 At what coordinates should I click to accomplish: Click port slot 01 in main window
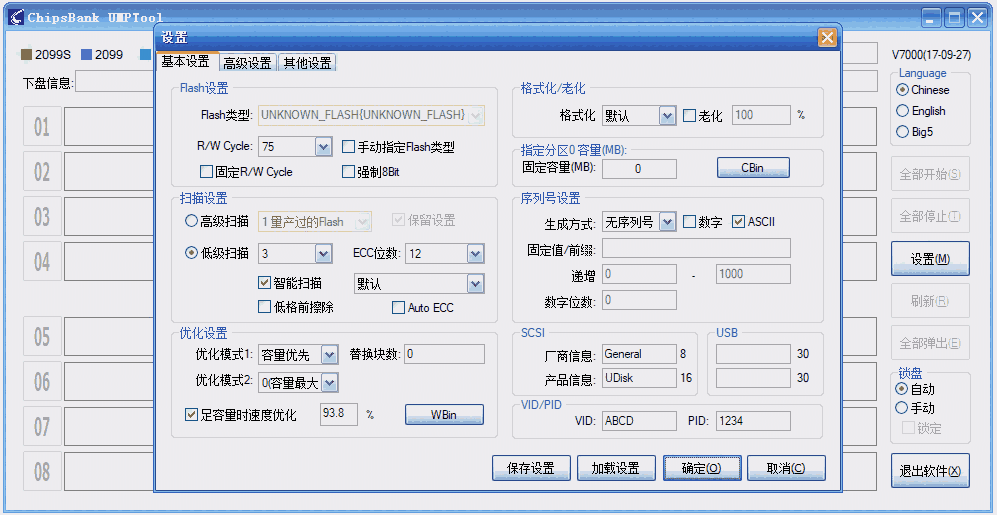point(42,127)
